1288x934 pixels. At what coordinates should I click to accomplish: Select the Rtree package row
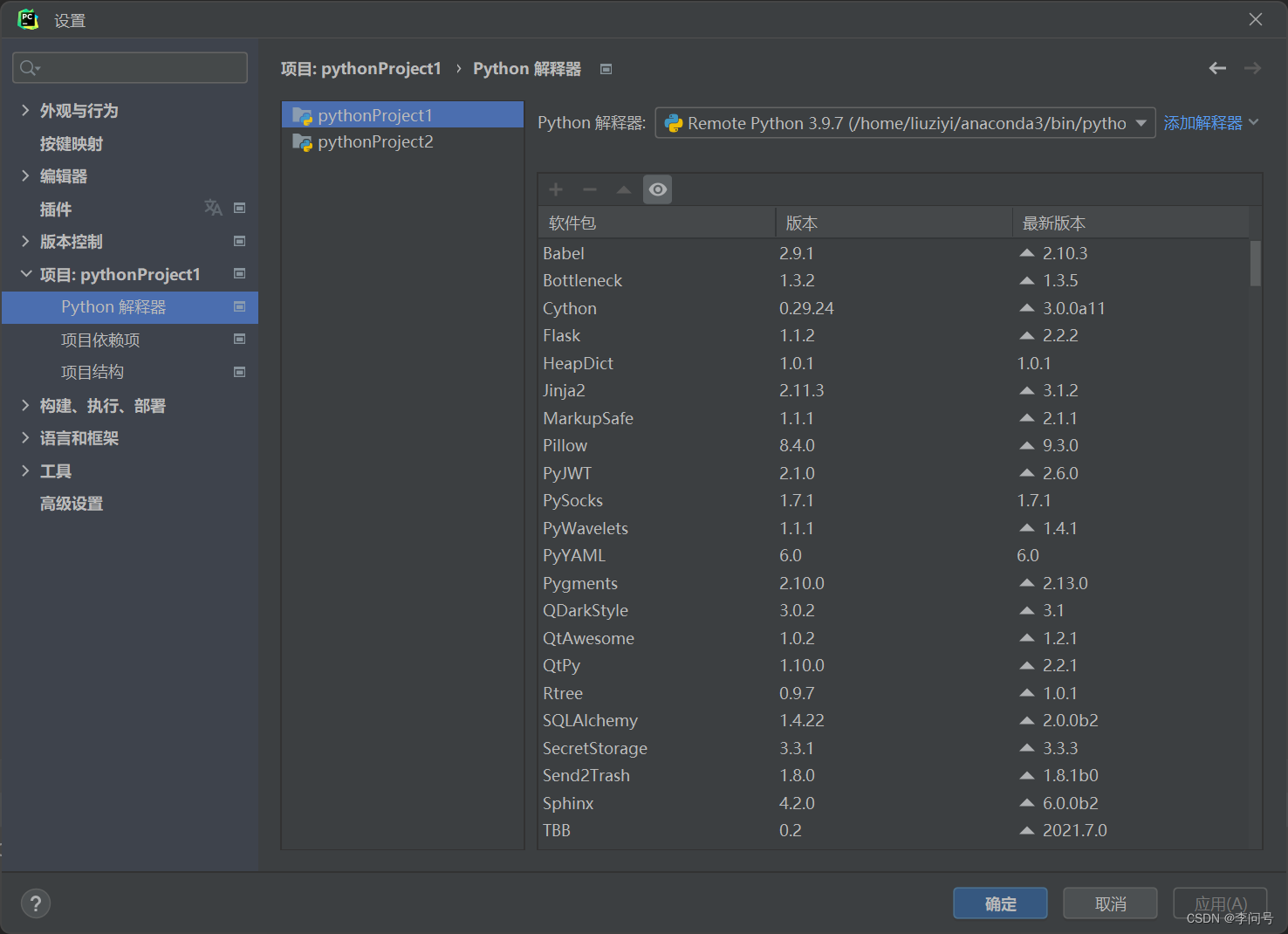coord(894,693)
